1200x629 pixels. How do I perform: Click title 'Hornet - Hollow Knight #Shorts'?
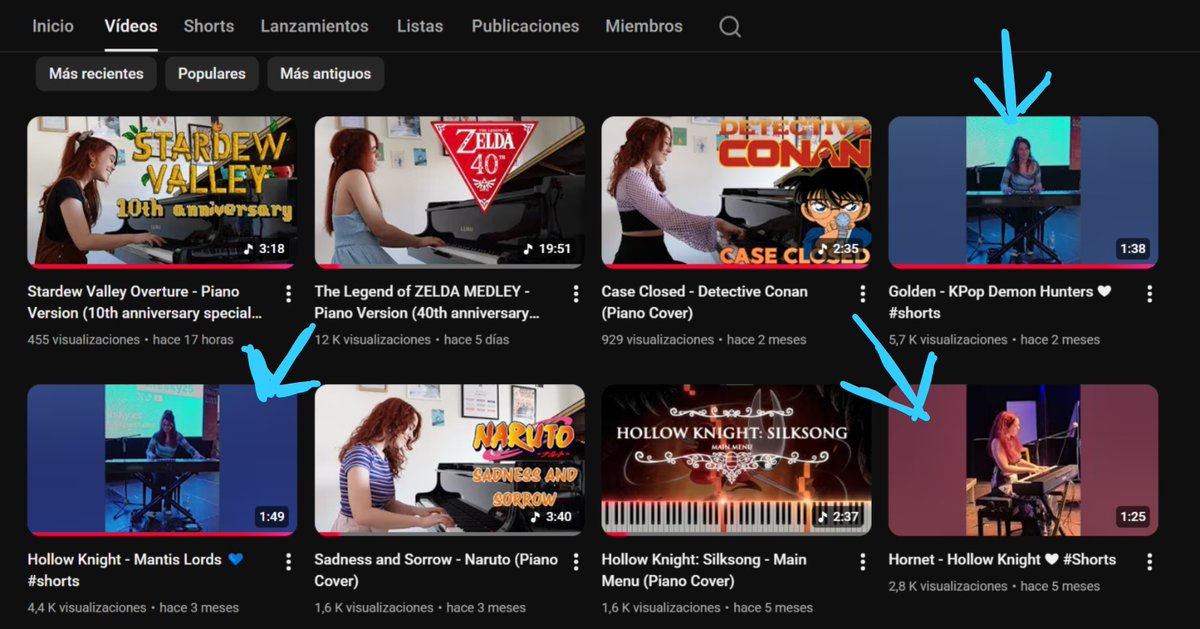(1002, 559)
